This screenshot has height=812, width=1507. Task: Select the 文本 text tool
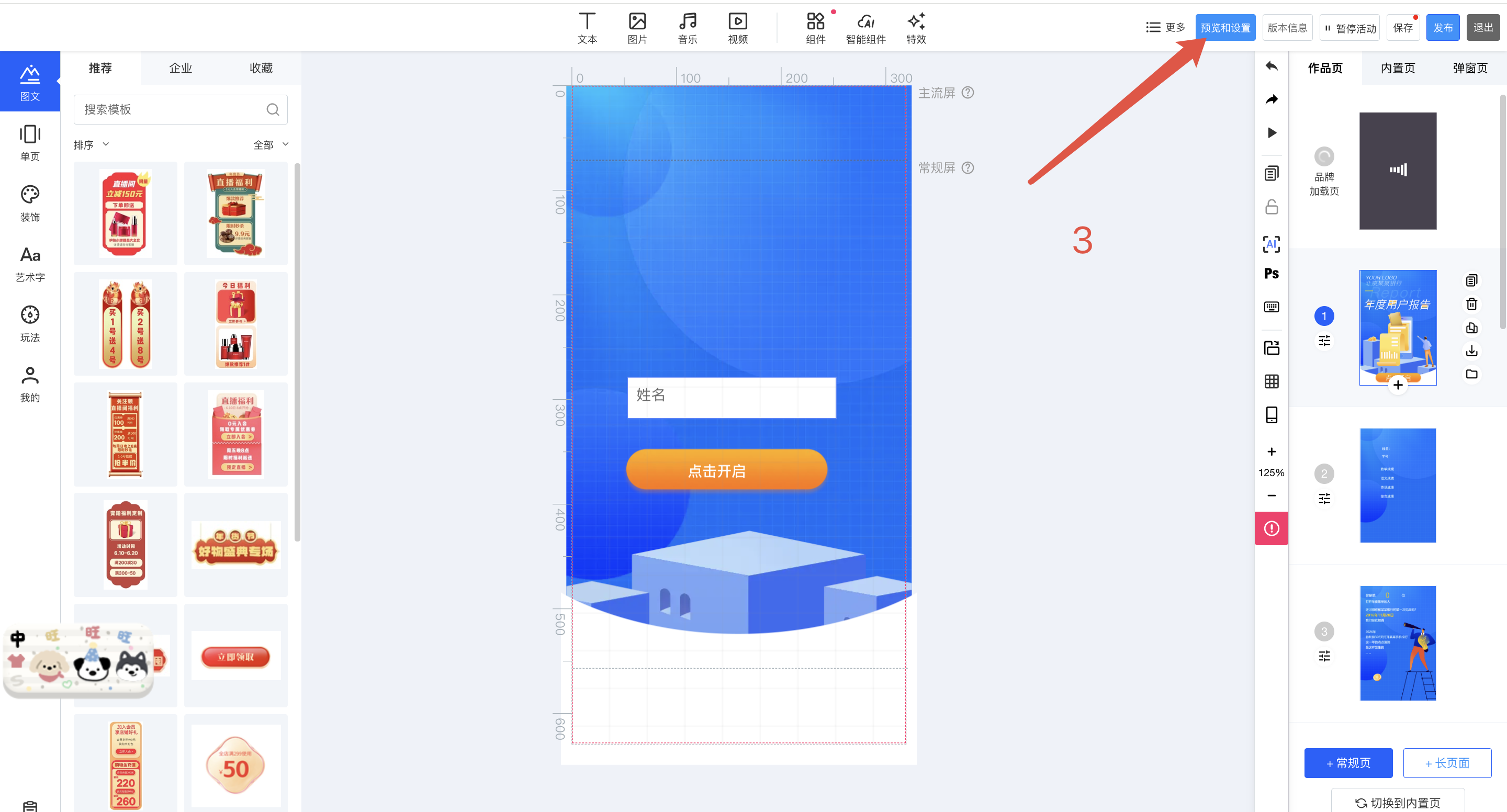587,28
